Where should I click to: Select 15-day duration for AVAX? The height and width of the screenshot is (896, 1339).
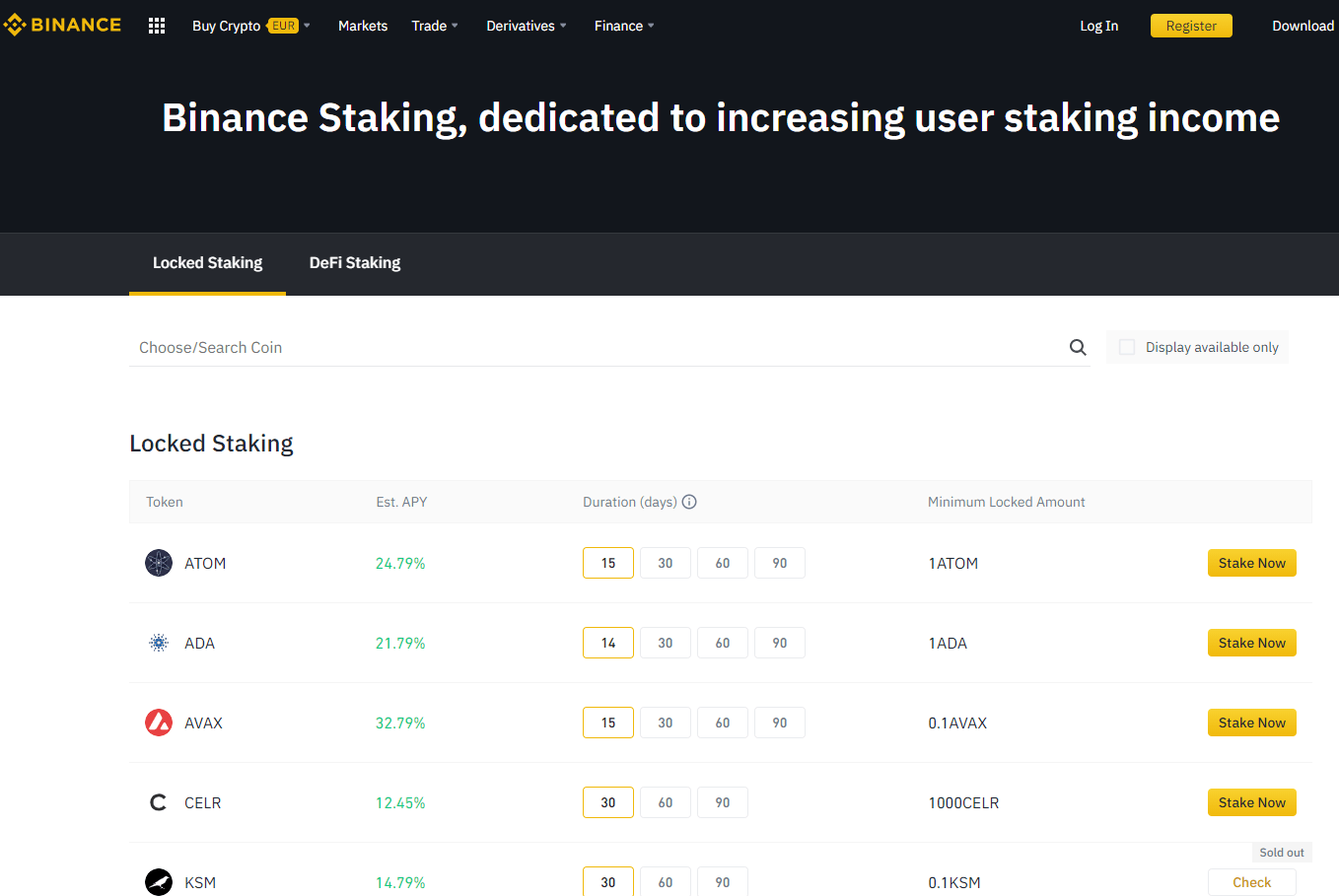pos(608,723)
